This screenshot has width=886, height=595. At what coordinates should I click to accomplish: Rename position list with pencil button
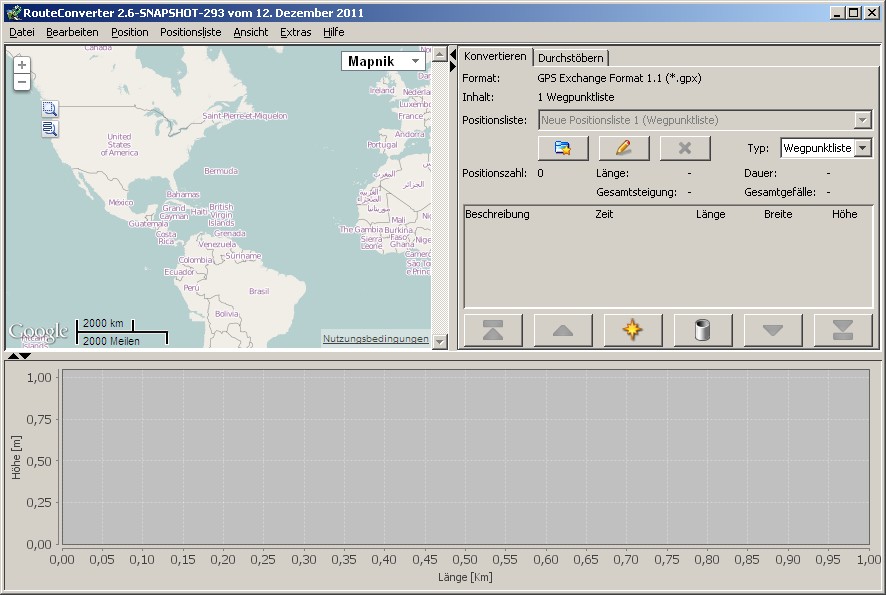pos(624,148)
